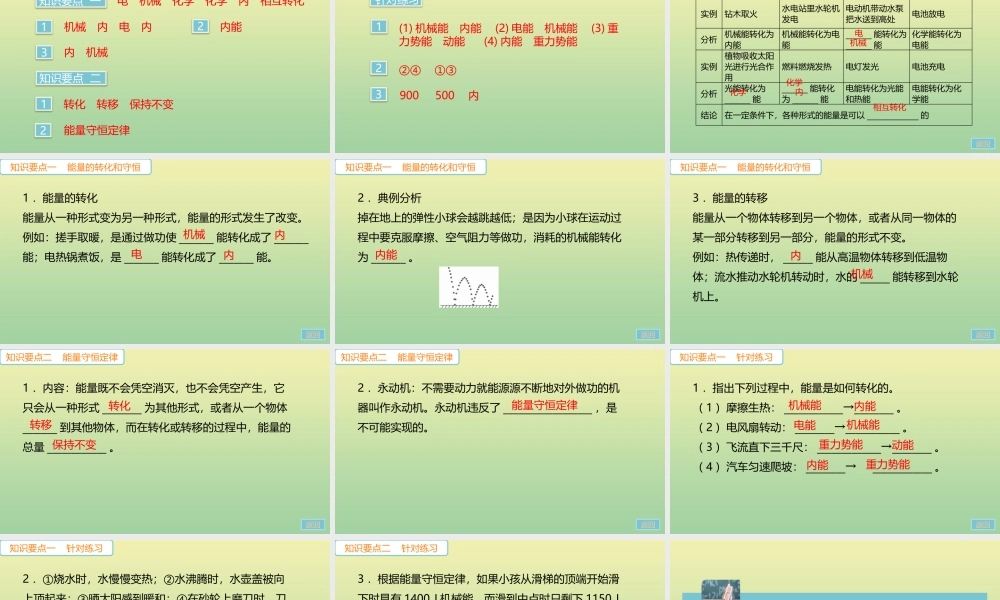Click the line '(3) 飞流直下三千尺'
This screenshot has width=1000, height=600.
point(818,446)
